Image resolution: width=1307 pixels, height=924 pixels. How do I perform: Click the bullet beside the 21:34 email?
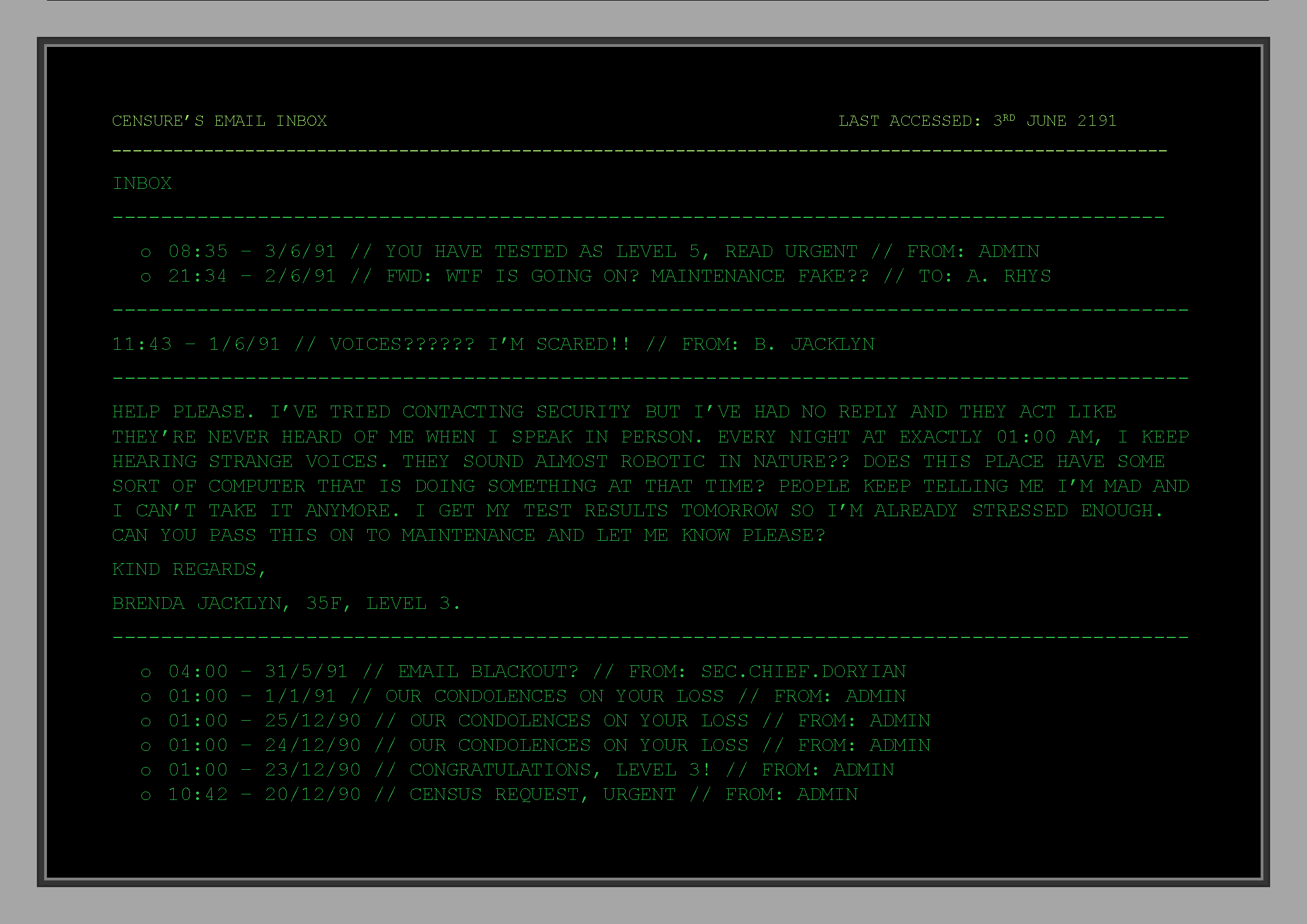146,278
